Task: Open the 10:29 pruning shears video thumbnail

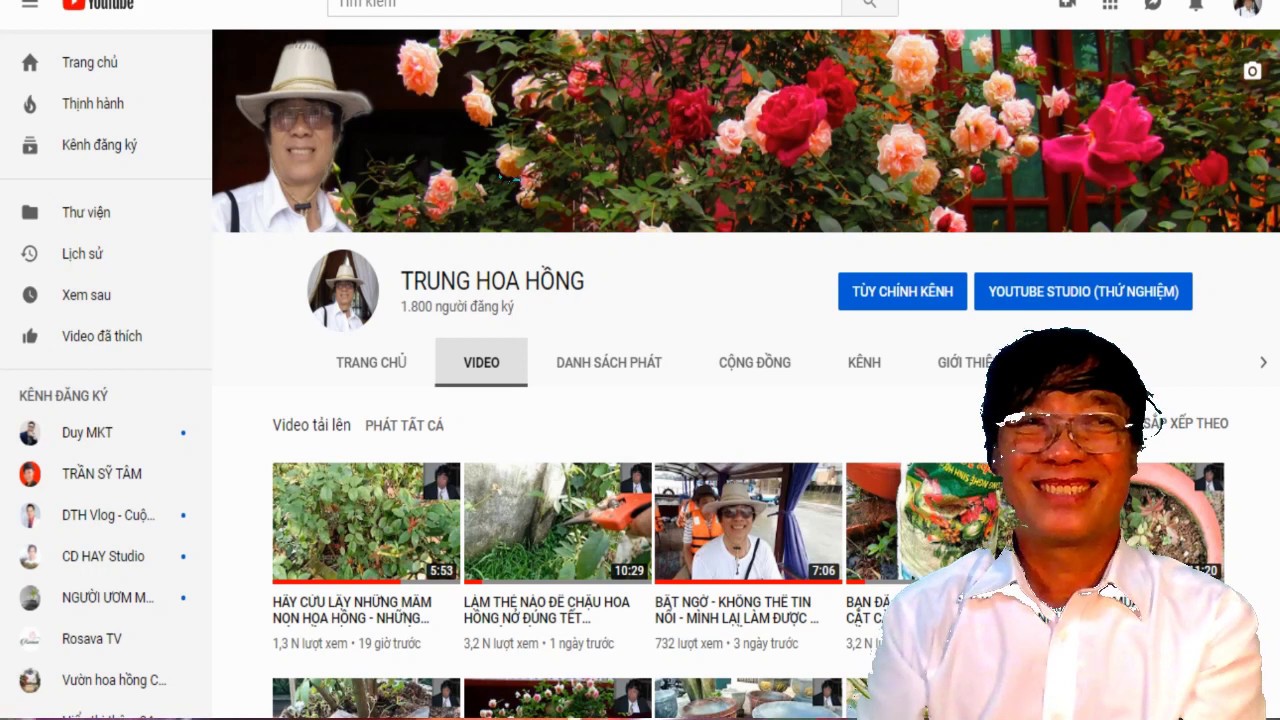Action: click(x=557, y=522)
